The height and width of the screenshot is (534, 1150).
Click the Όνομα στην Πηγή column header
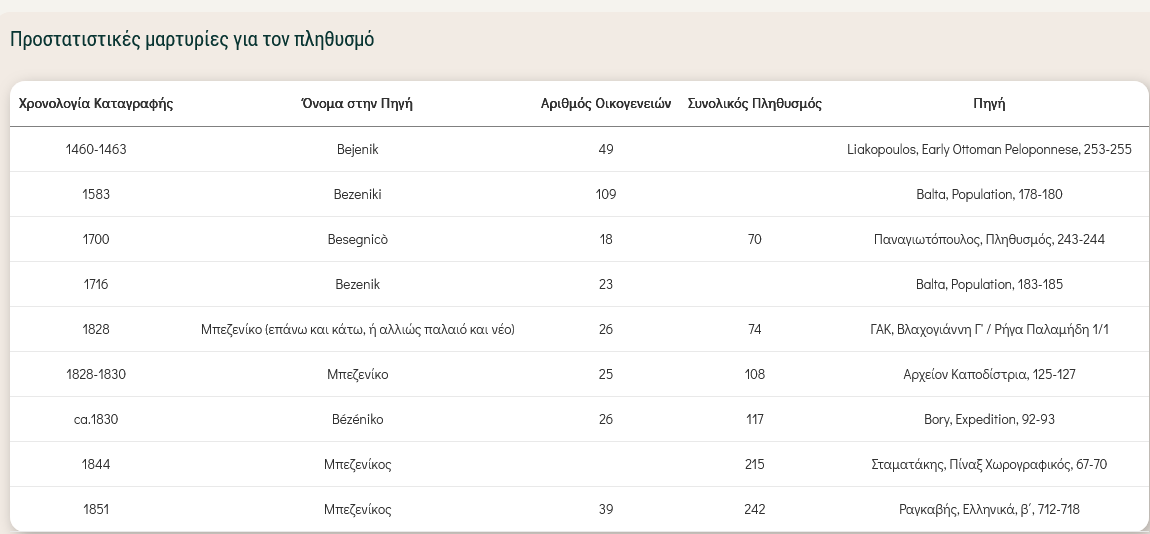(x=357, y=104)
